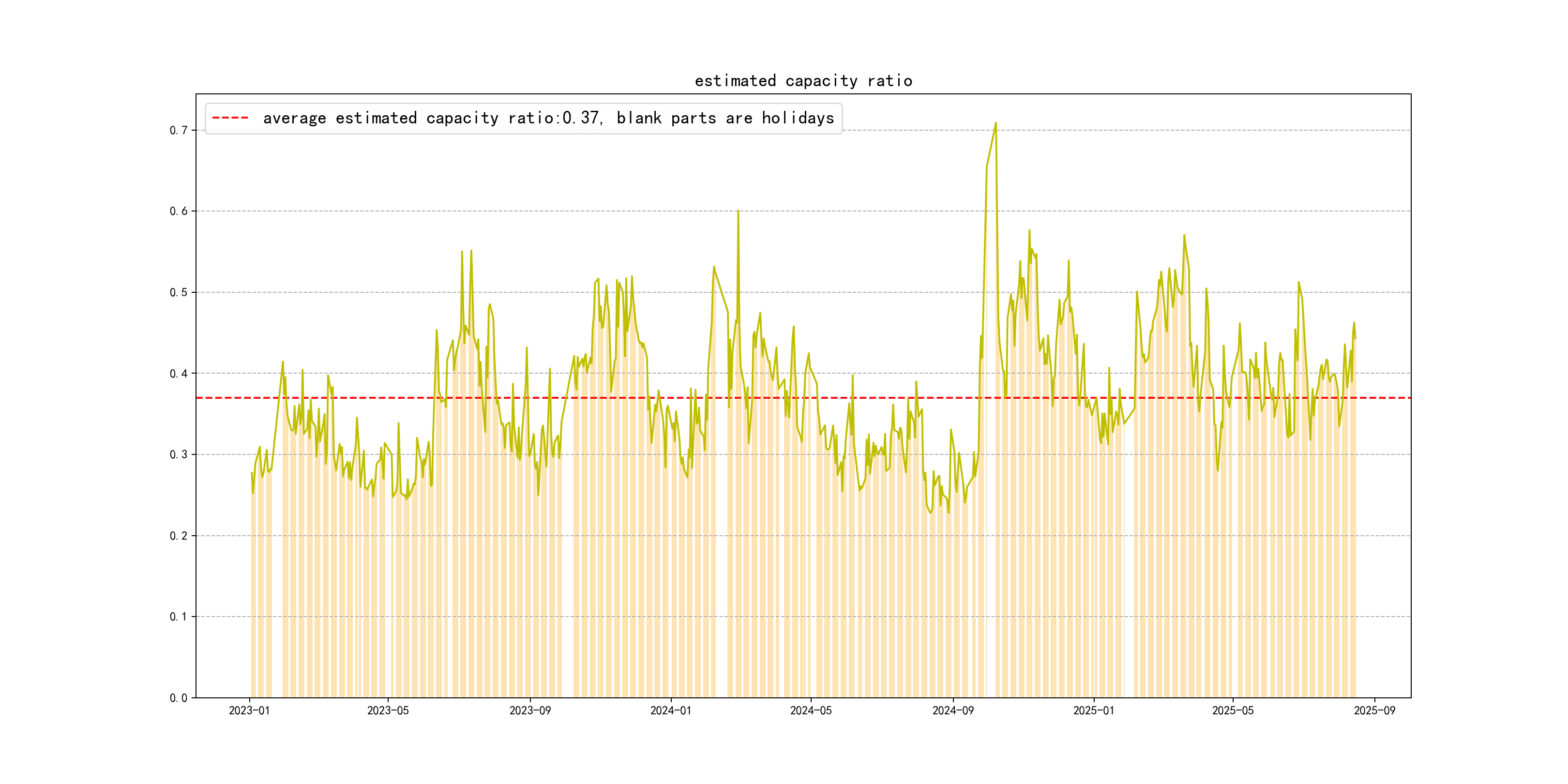Image resolution: width=1568 pixels, height=784 pixels.
Task: Click the 2024-01 x-axis label
Action: (670, 710)
